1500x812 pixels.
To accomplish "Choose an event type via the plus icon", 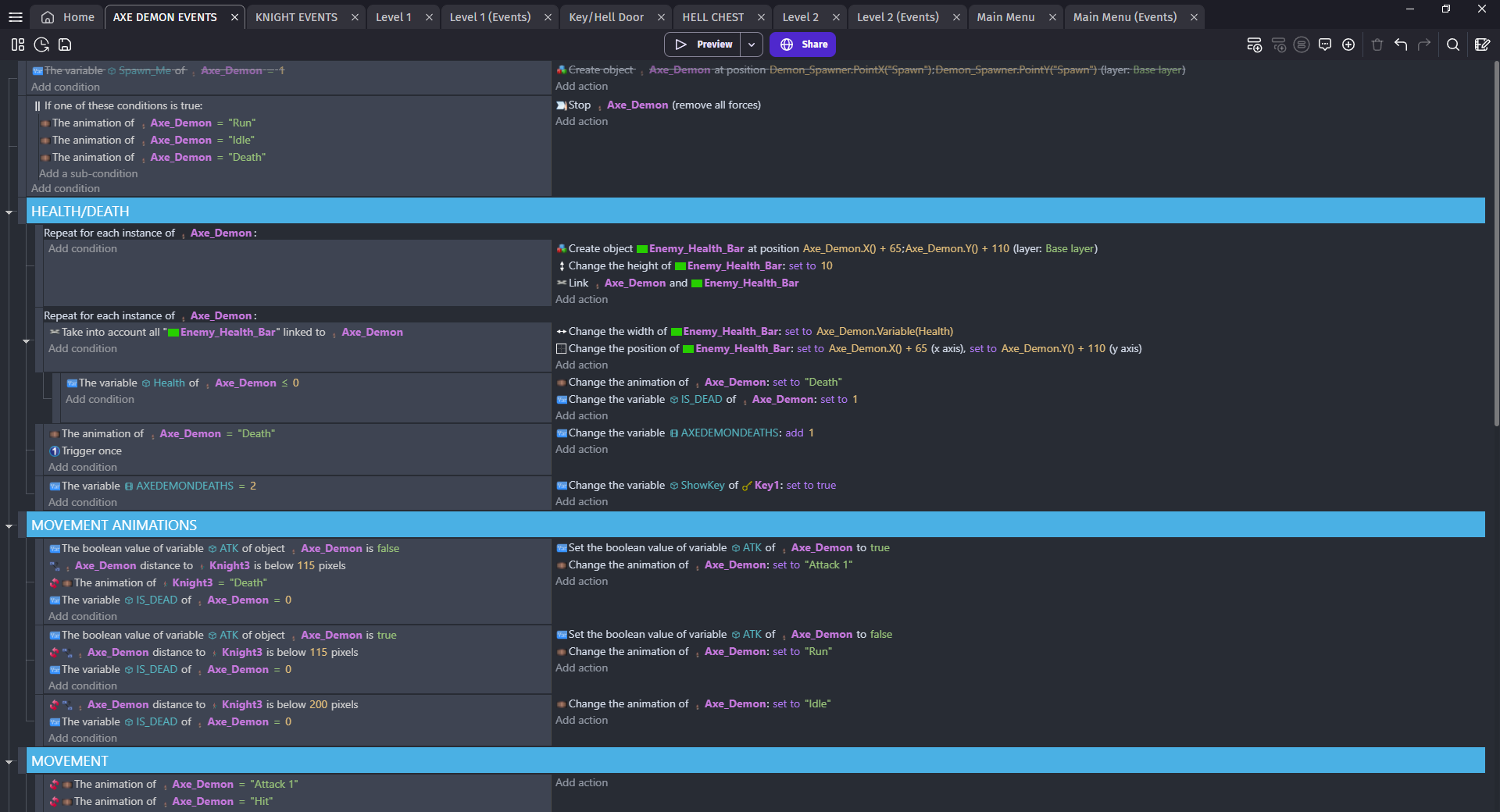I will tap(1348, 45).
